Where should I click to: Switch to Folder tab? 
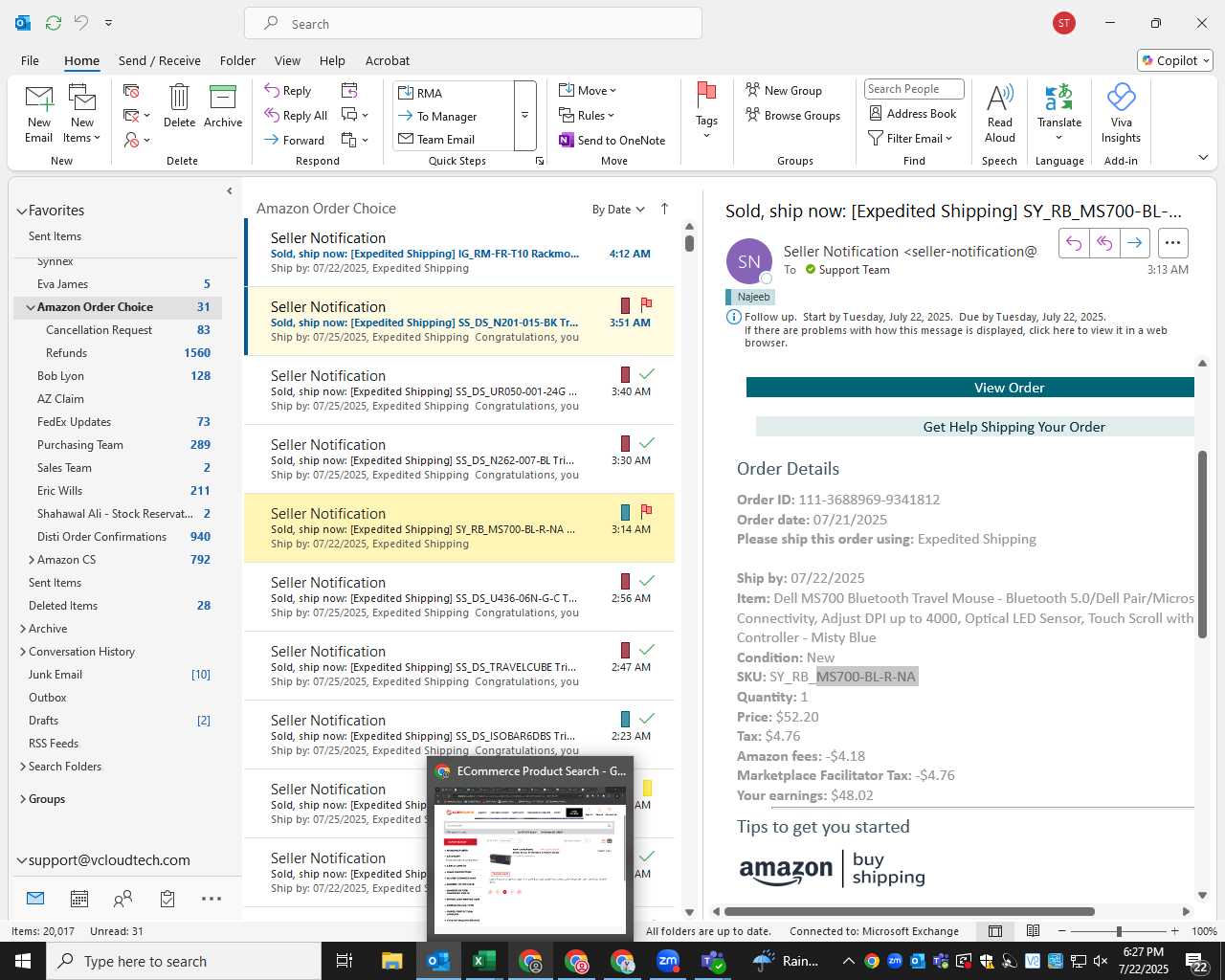(x=237, y=60)
